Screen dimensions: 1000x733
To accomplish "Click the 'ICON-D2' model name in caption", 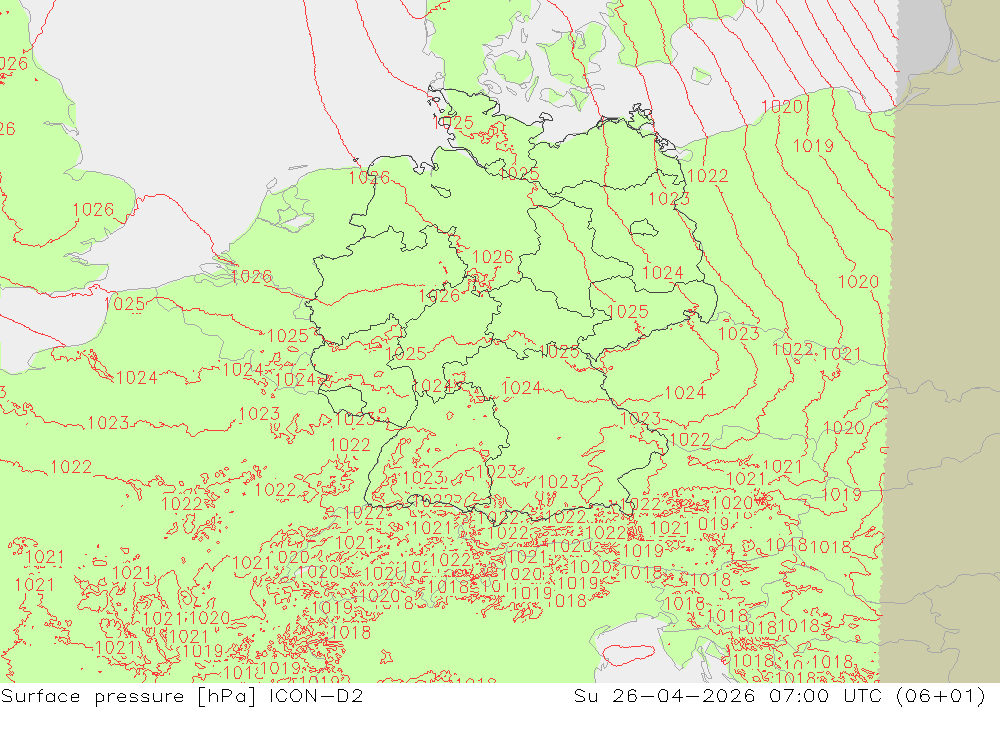I will click(x=316, y=695).
